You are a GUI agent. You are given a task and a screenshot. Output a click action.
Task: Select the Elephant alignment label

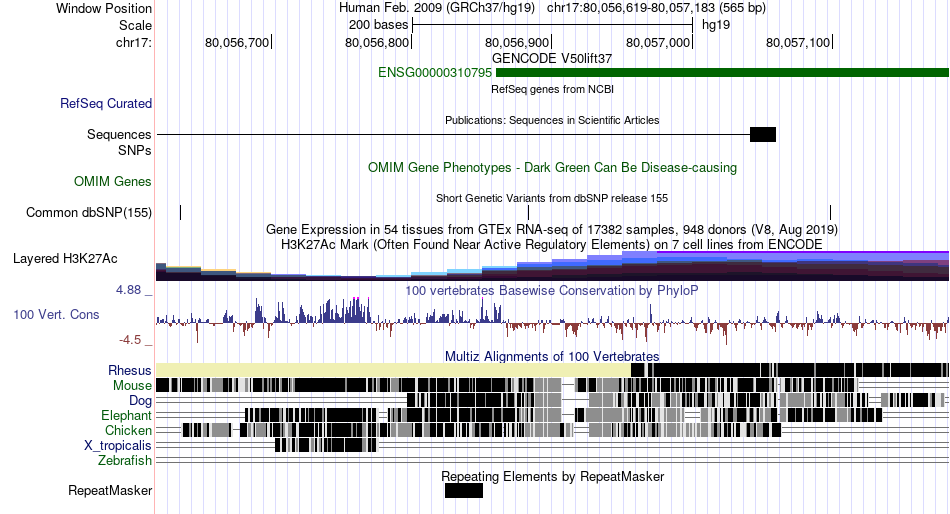click(127, 416)
